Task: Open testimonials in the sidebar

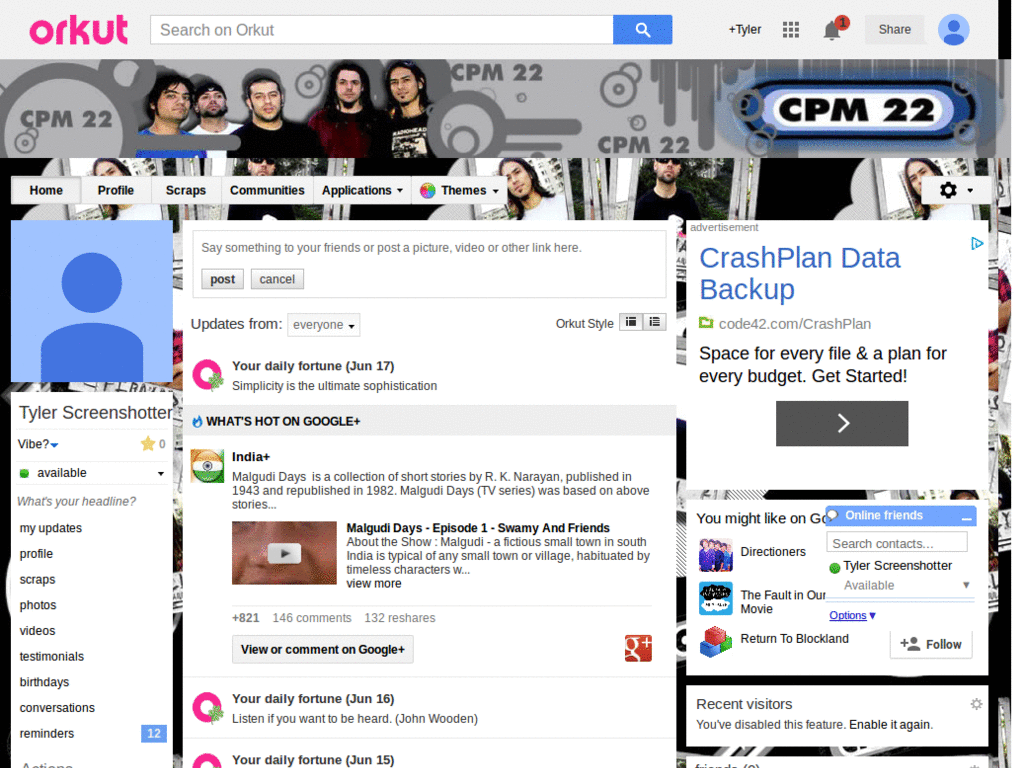Action: click(52, 657)
